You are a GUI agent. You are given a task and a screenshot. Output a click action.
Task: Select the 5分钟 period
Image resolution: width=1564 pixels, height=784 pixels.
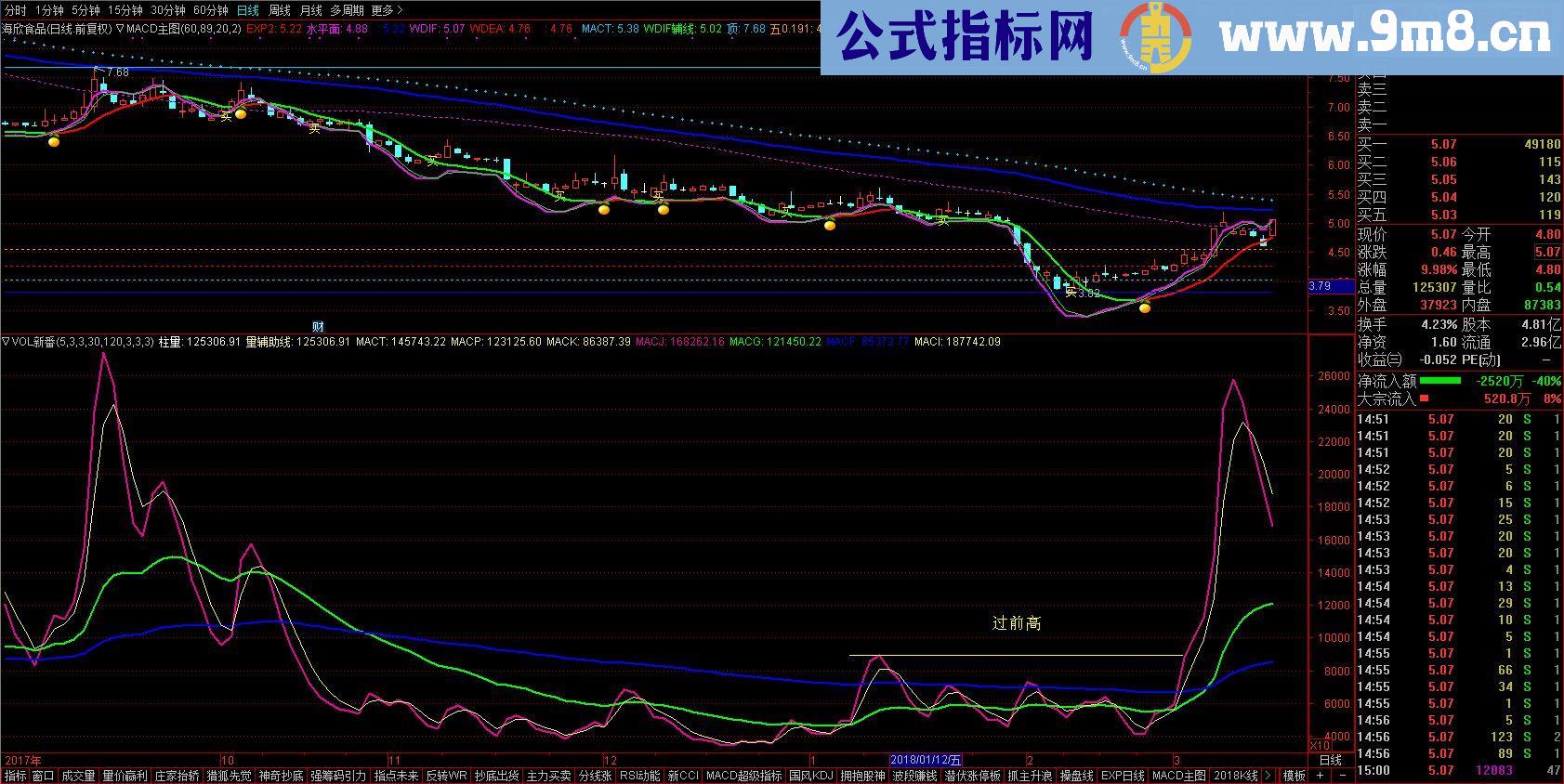(x=85, y=10)
